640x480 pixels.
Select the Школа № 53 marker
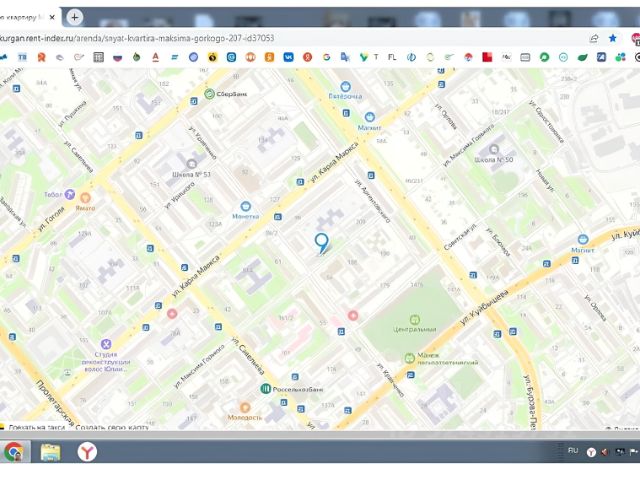click(x=191, y=164)
